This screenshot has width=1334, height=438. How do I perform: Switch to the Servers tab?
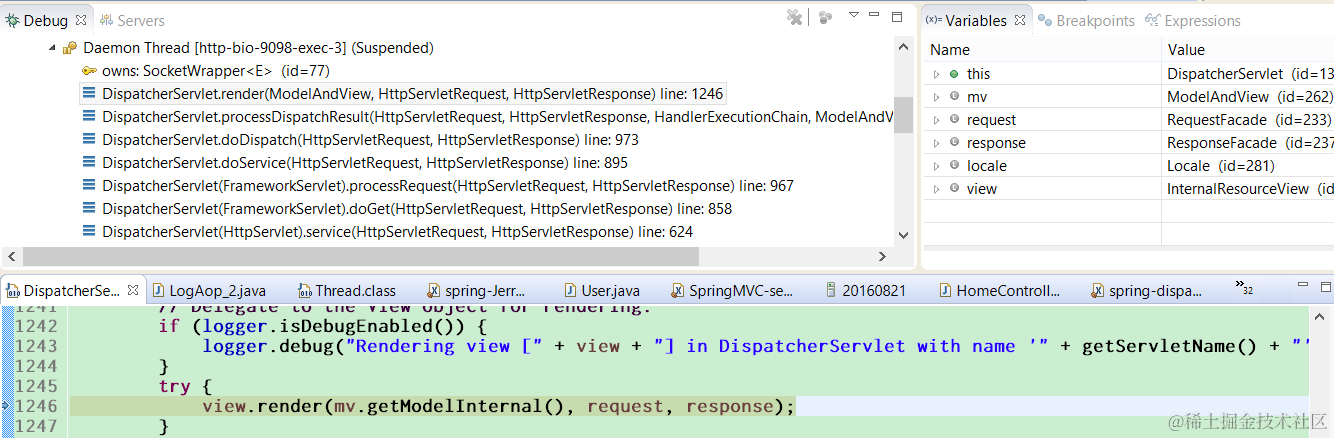(x=132, y=20)
